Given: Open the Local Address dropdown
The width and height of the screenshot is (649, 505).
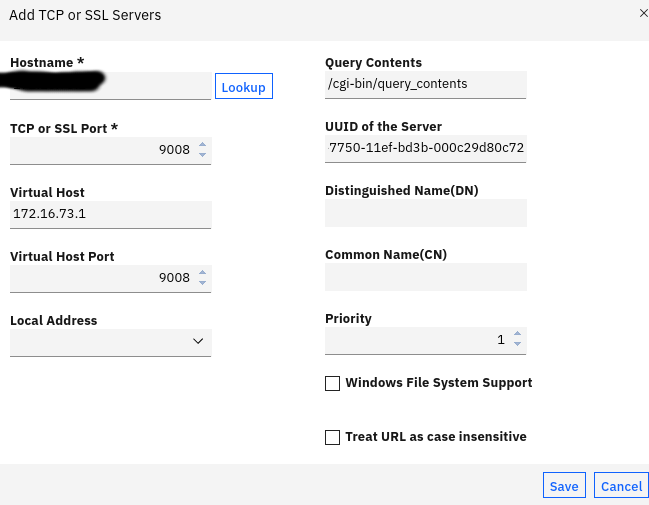Looking at the screenshot, I should [x=110, y=342].
